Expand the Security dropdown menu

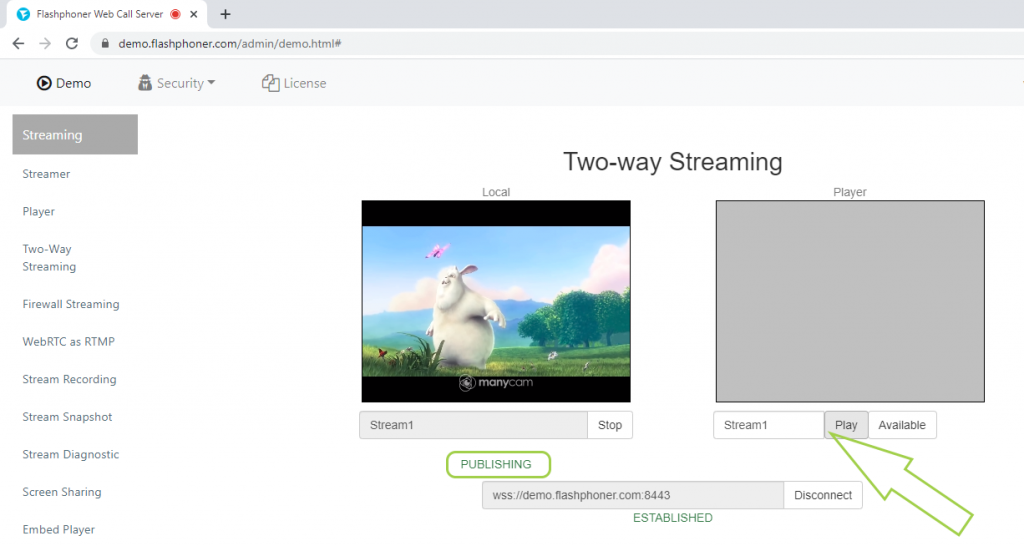point(176,83)
